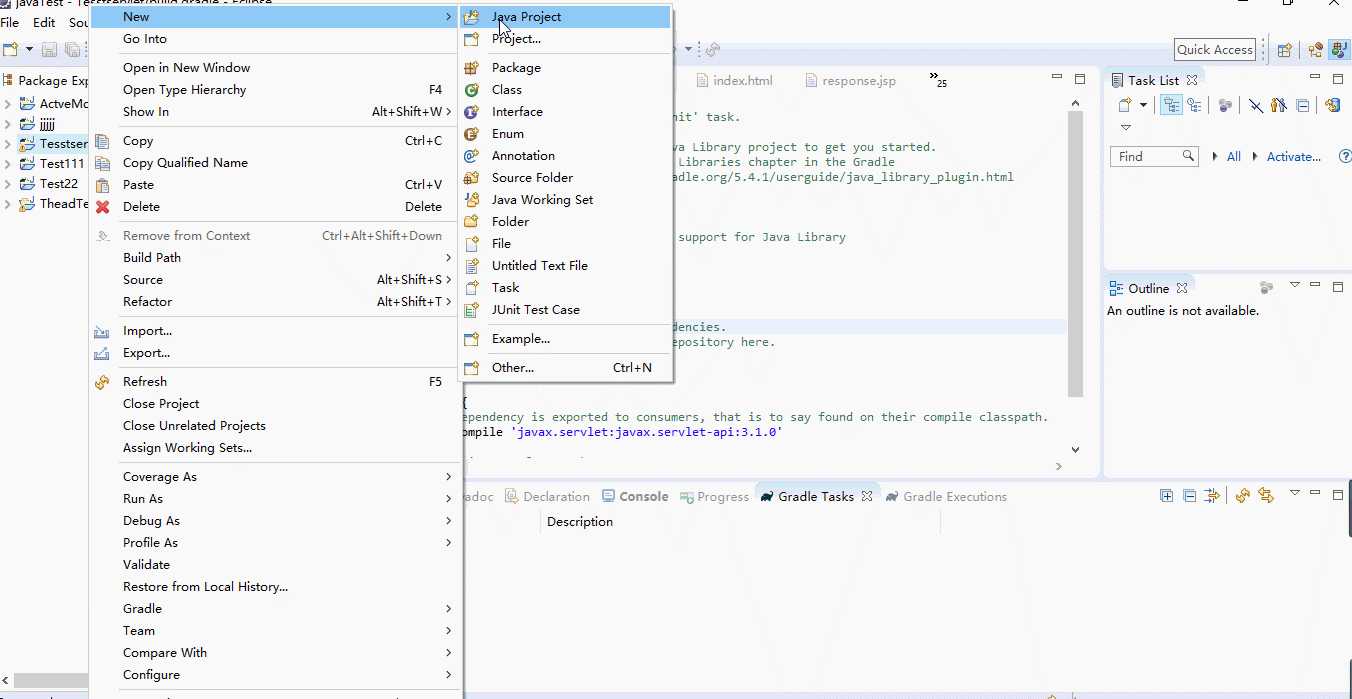Click the editor vertical scrollbar
The width and height of the screenshot is (1352, 699).
[1076, 253]
